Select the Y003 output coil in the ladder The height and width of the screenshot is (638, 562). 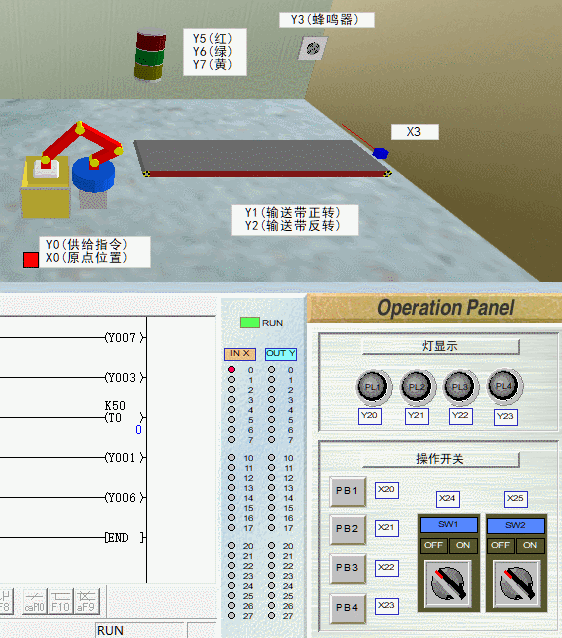(125, 378)
